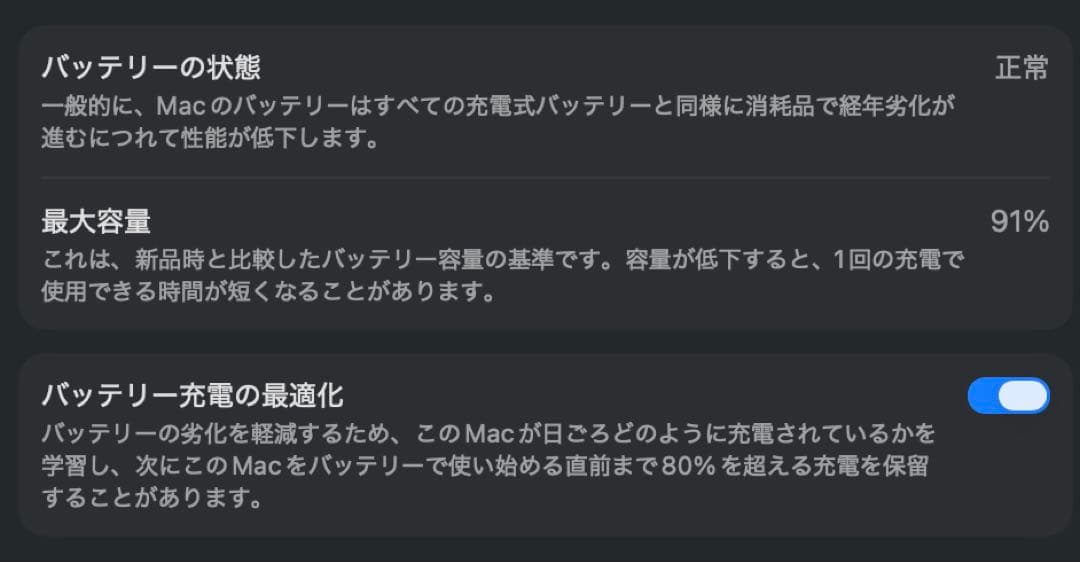Click the charging description starting with バッテリーの劣化
Viewport: 1080px width, 562px height.
click(x=489, y=433)
